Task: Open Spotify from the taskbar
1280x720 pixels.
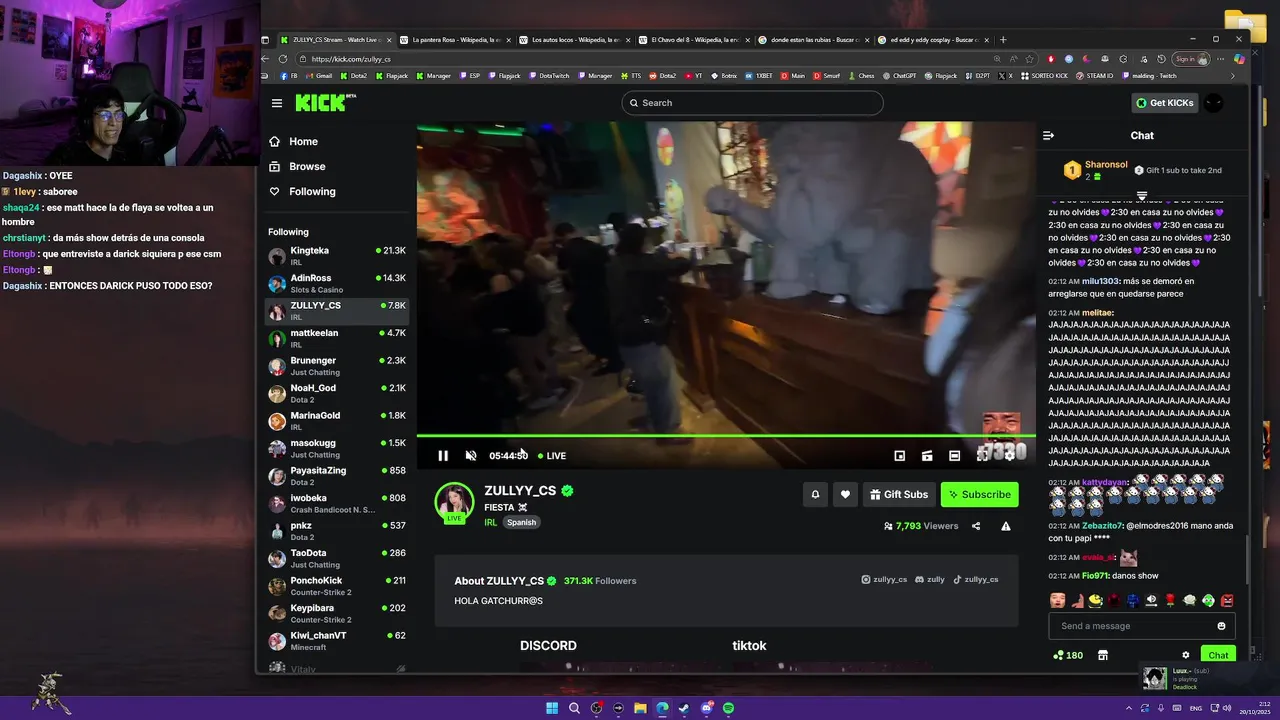Action: [729, 708]
